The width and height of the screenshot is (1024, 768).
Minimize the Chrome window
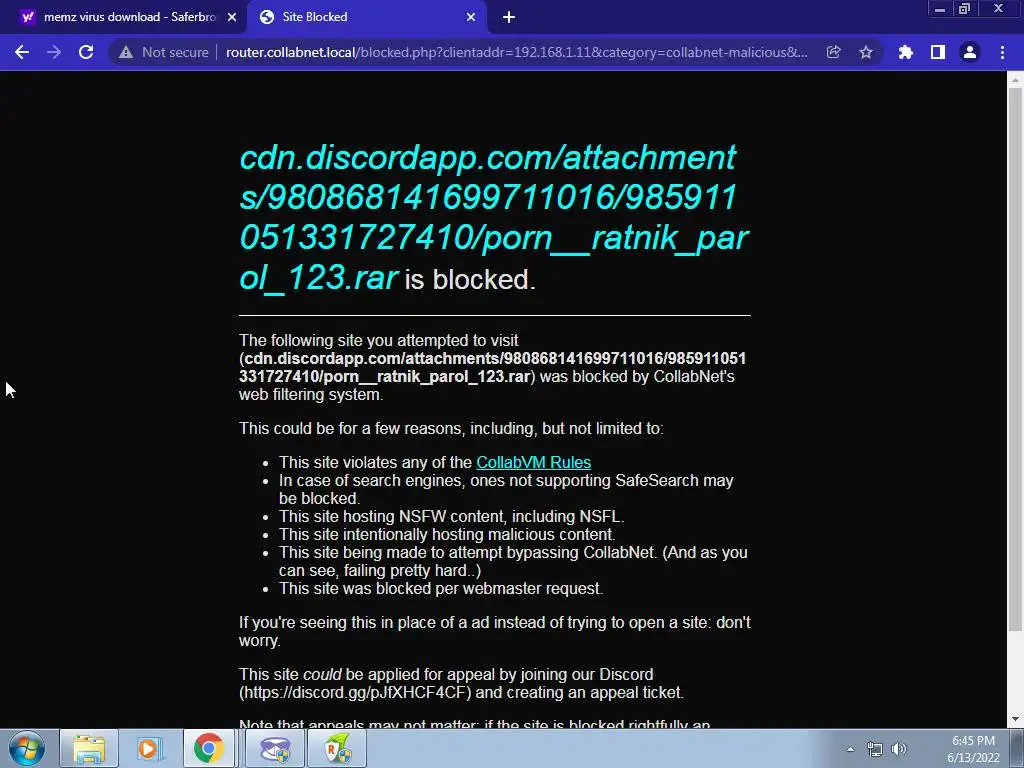[940, 9]
